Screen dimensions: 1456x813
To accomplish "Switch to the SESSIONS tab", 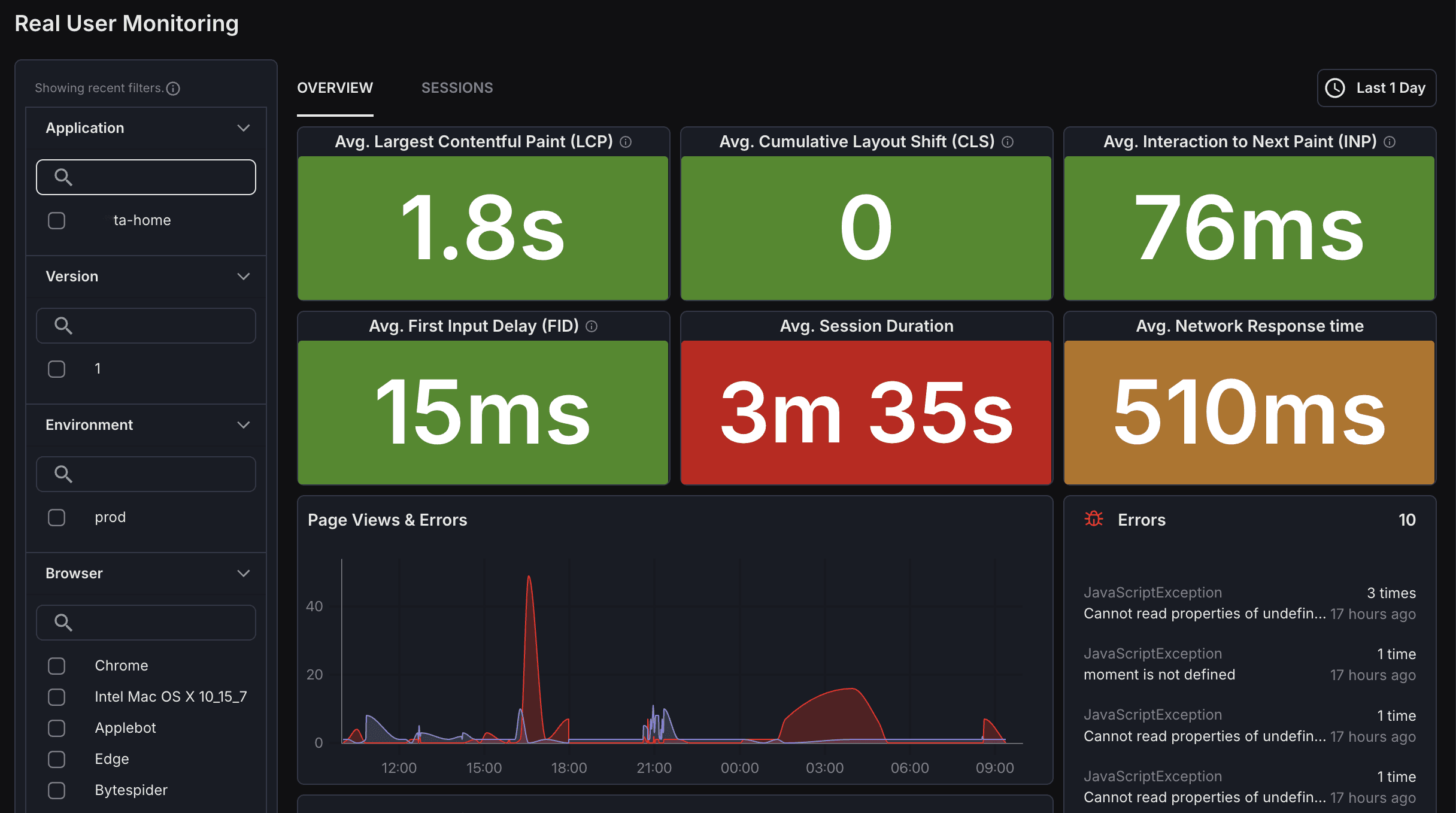I will coord(457,88).
